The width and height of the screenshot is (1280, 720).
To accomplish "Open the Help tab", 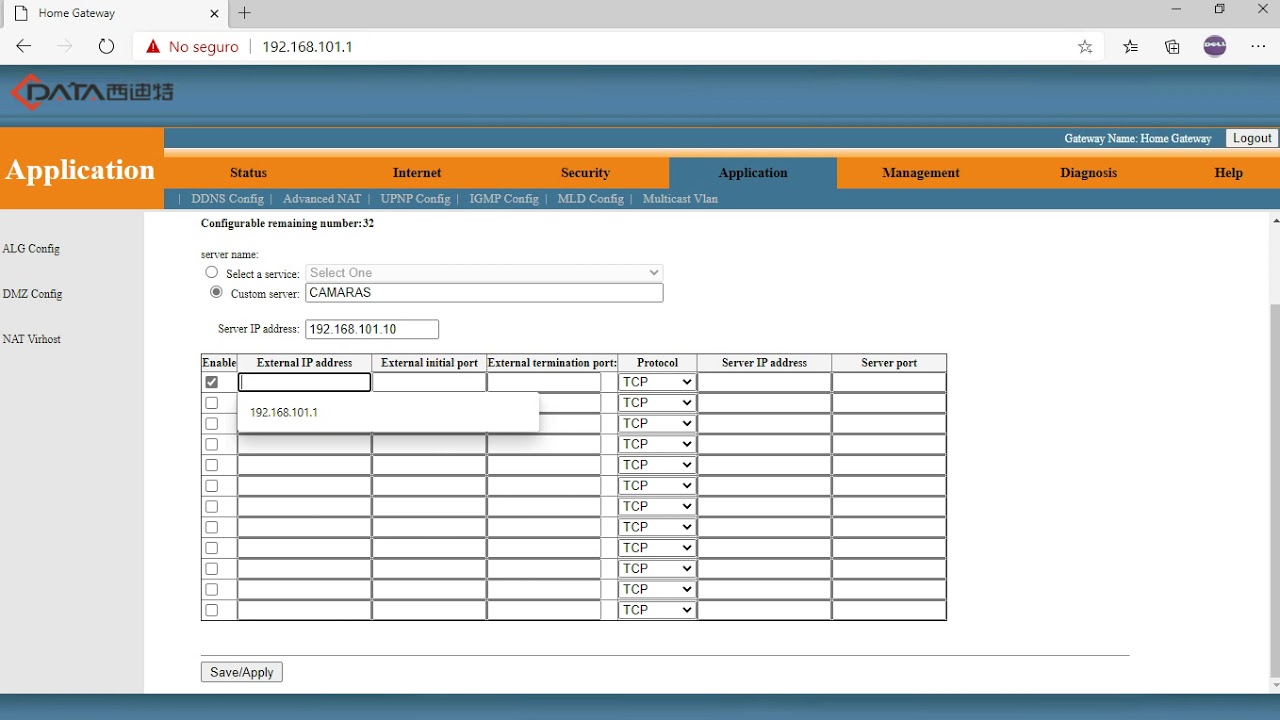I will pos(1228,173).
